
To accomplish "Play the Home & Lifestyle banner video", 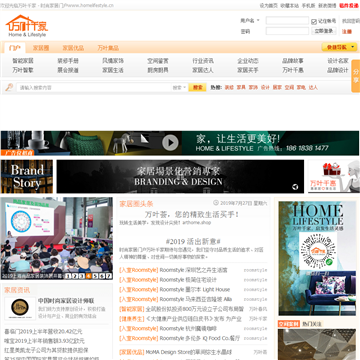I will click(170, 143).
